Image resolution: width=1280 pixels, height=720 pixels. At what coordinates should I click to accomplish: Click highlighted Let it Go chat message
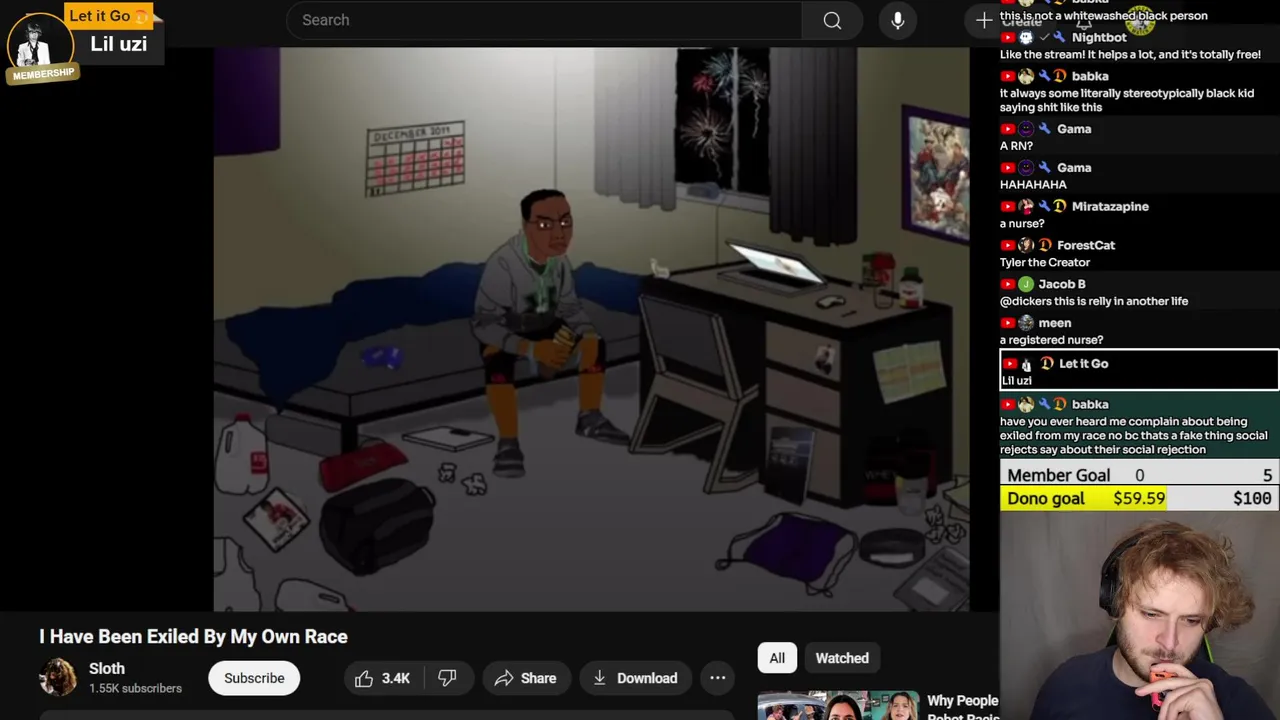[1139, 371]
